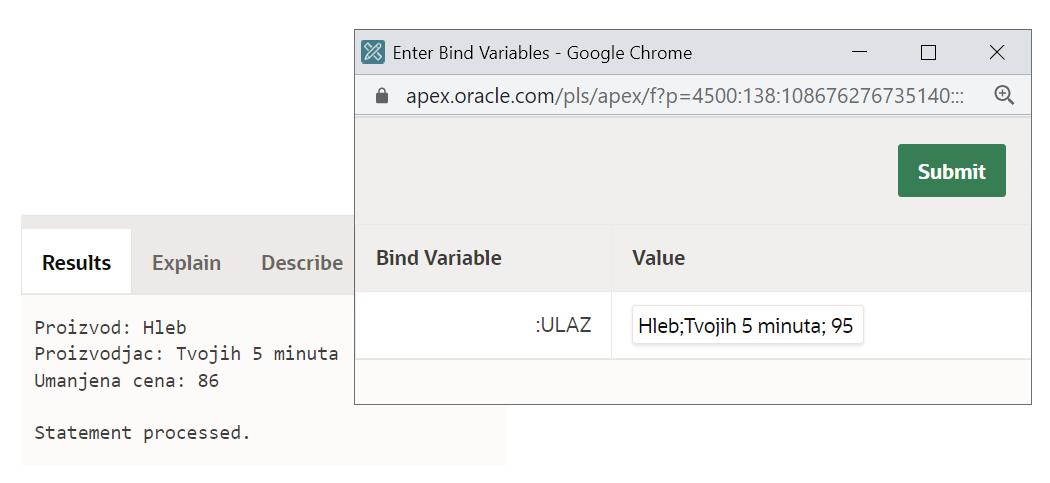Click the apex.oracle.com URL in address bar
Image resolution: width=1050 pixels, height=483 pixels.
coord(685,96)
